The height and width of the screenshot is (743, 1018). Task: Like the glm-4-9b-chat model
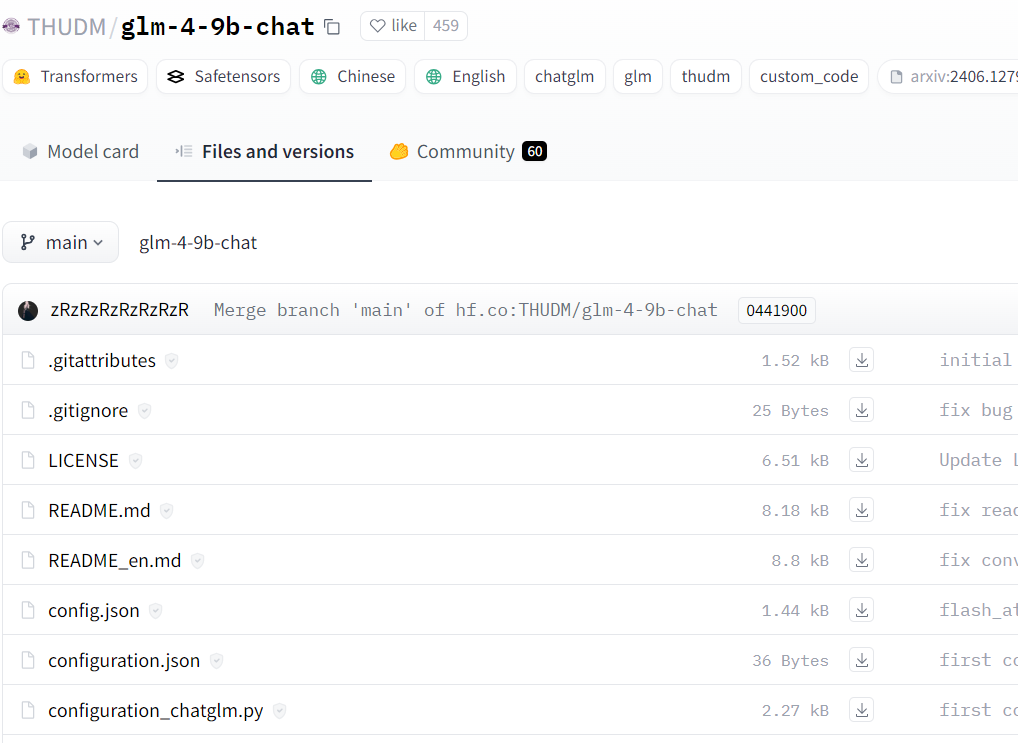click(x=393, y=26)
